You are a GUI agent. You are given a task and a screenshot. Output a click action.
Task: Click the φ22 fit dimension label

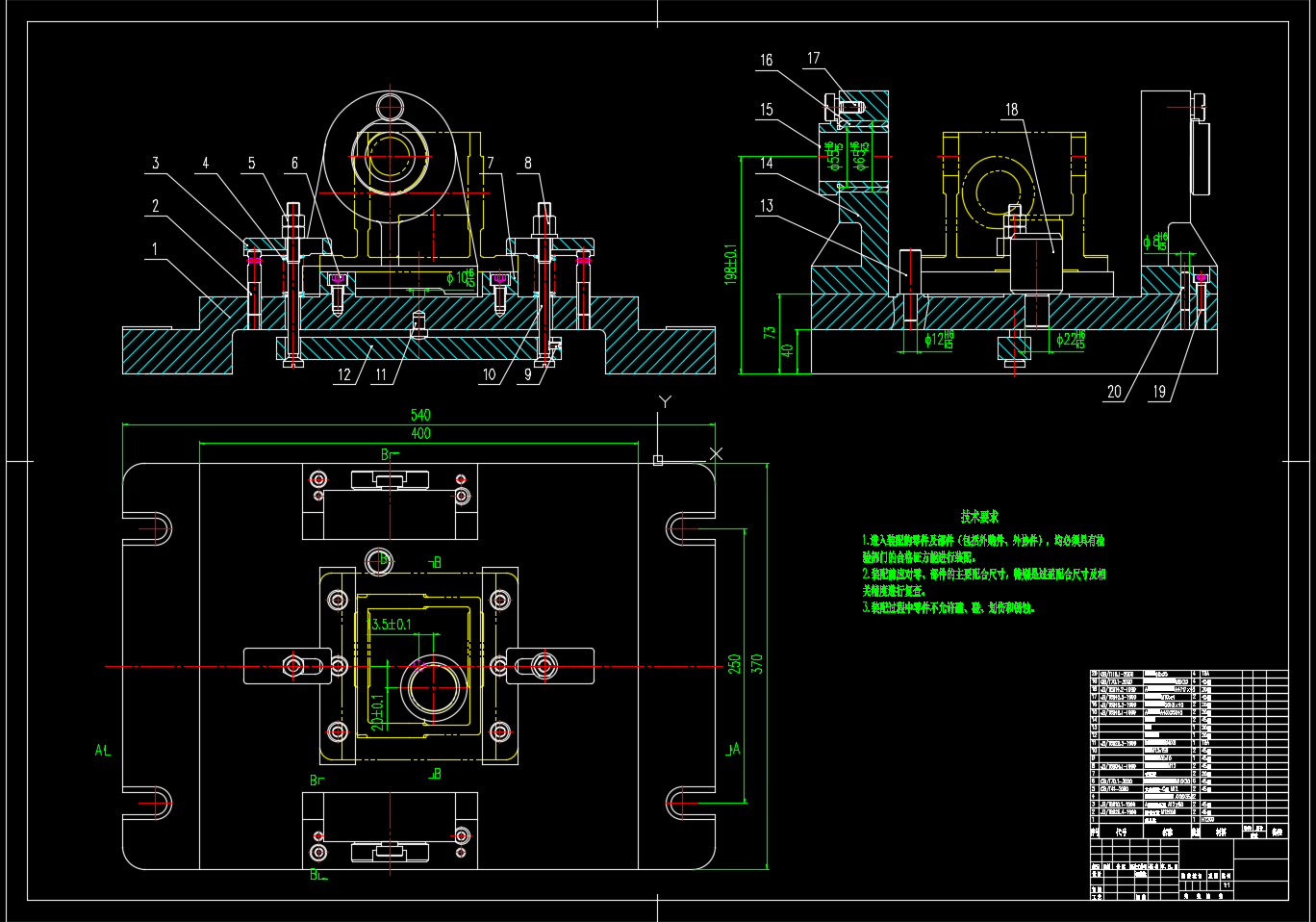tap(1070, 339)
